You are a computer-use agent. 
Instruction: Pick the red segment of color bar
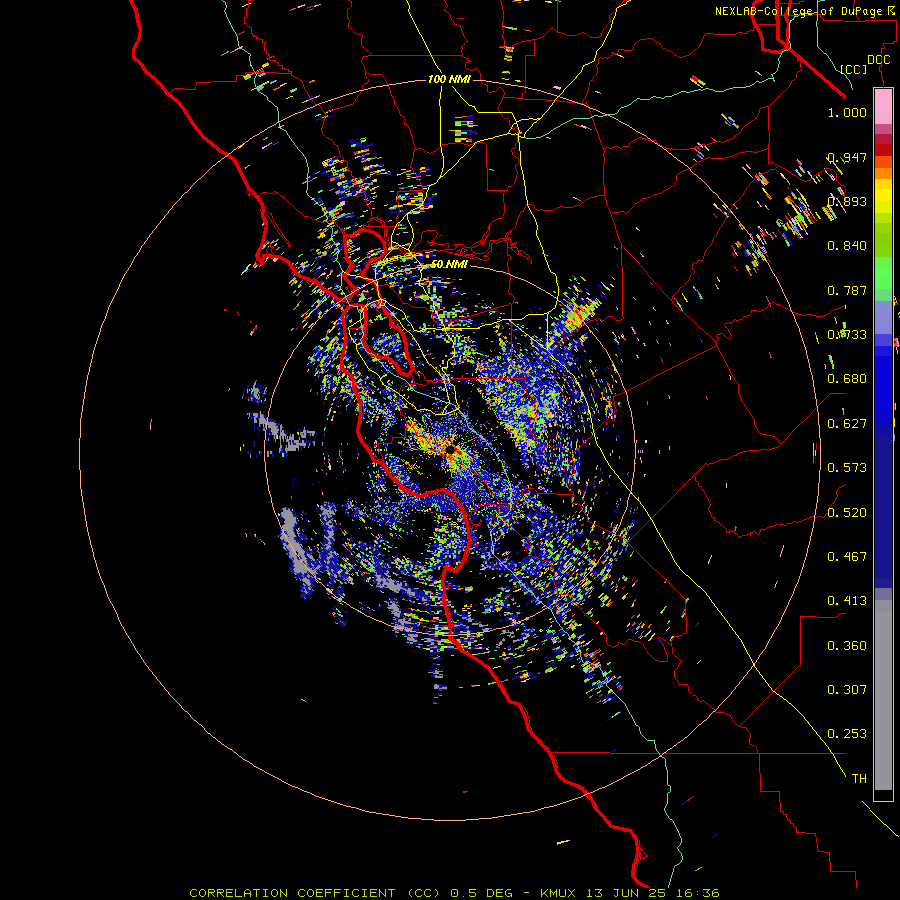883,149
